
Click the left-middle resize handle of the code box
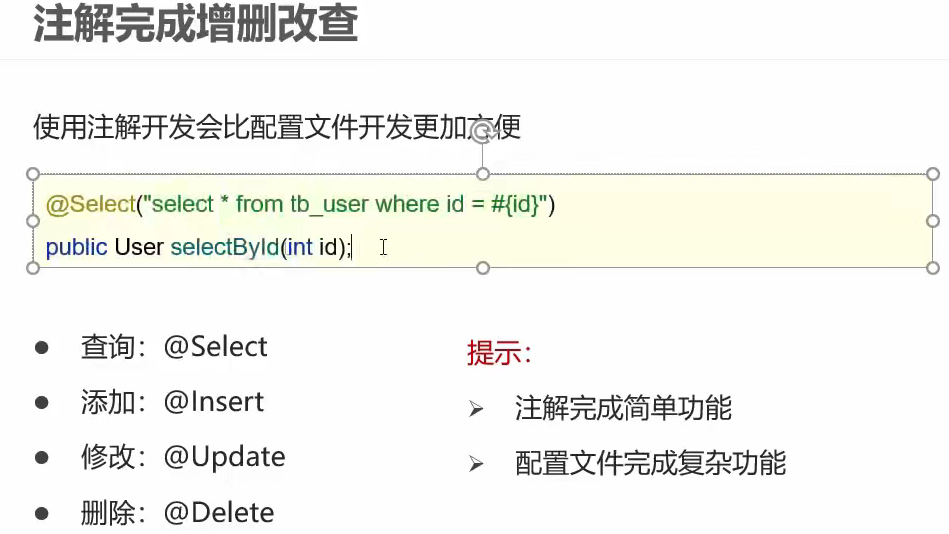33,221
